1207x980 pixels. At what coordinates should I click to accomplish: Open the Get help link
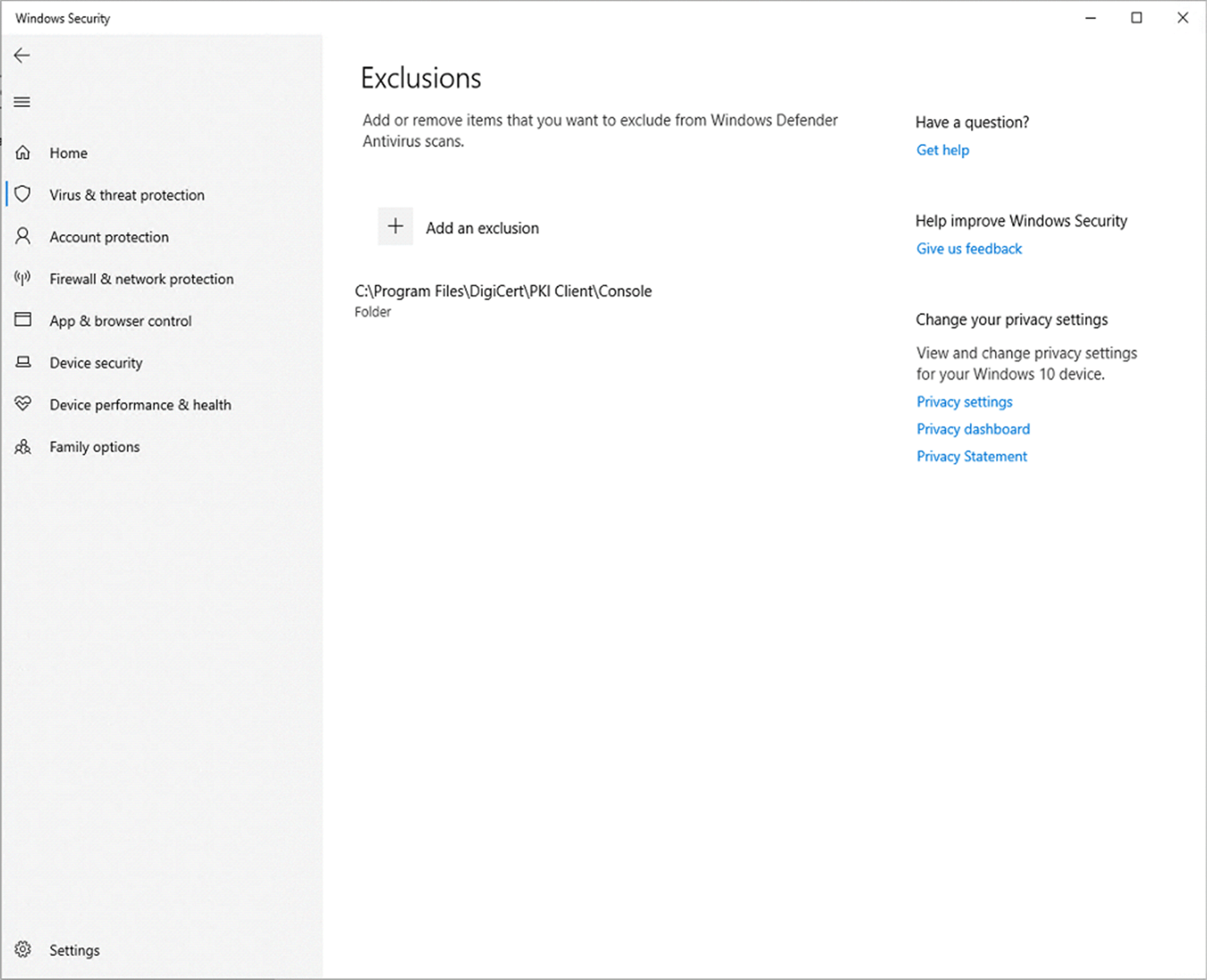point(942,150)
